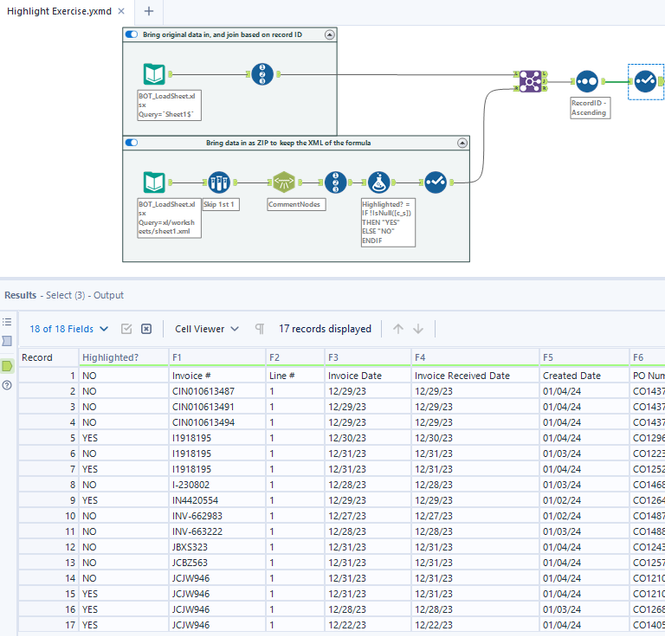The height and width of the screenshot is (636, 665).
Task: Select the 'Invoice Received Date' cell
Action: (475, 376)
